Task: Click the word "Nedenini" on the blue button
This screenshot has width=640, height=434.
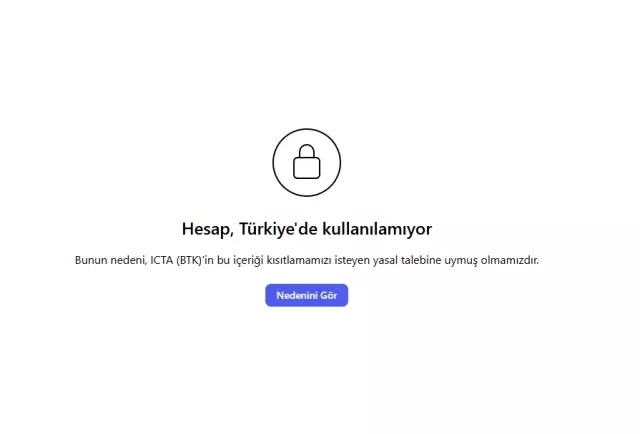Action: 297,295
